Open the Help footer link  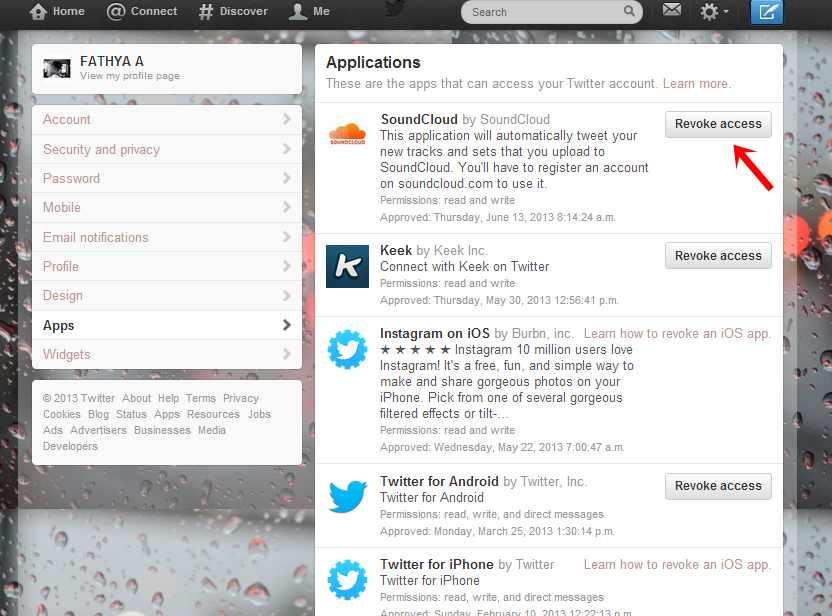click(x=168, y=398)
